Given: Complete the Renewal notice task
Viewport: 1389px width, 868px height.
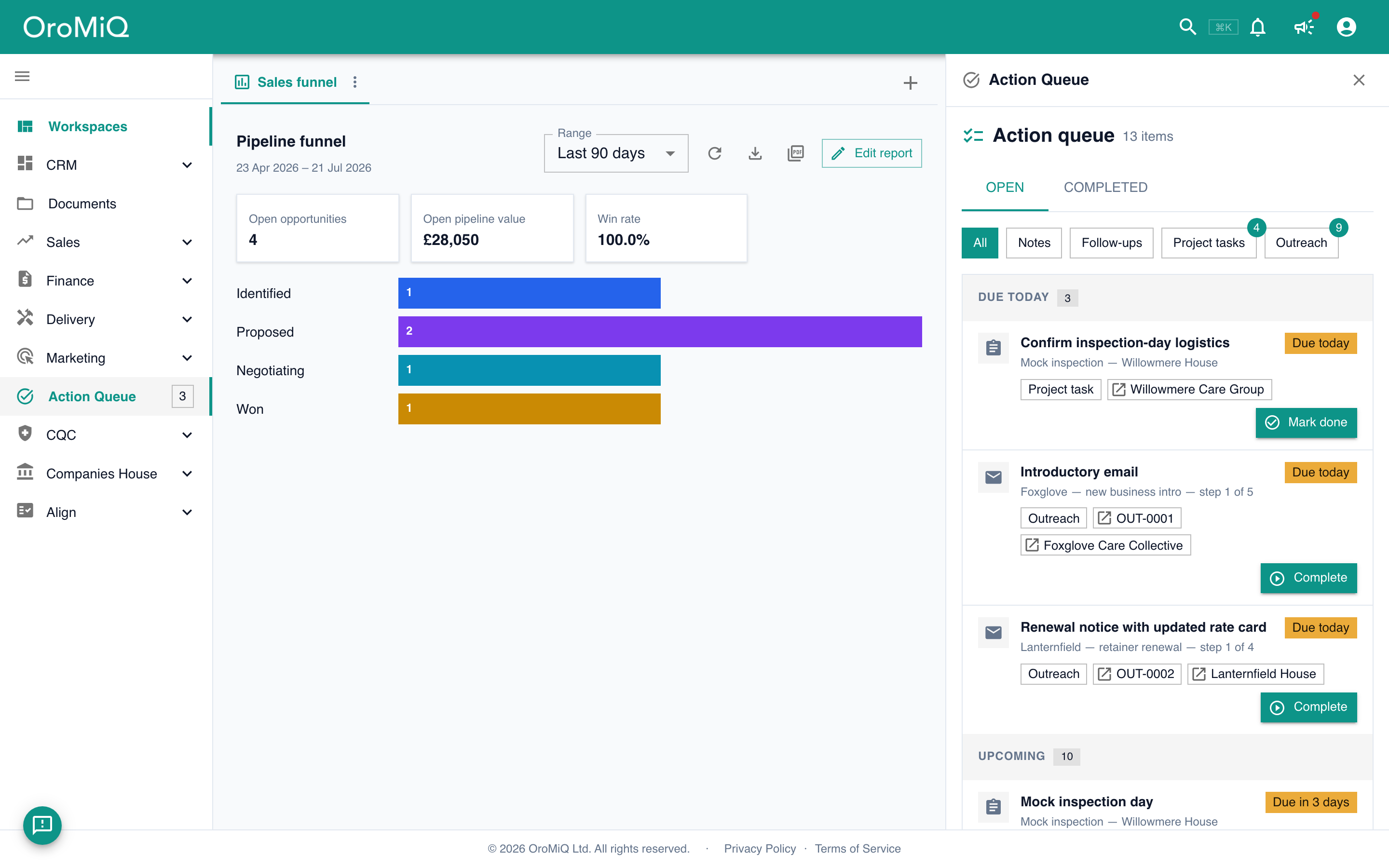Looking at the screenshot, I should click(x=1308, y=707).
